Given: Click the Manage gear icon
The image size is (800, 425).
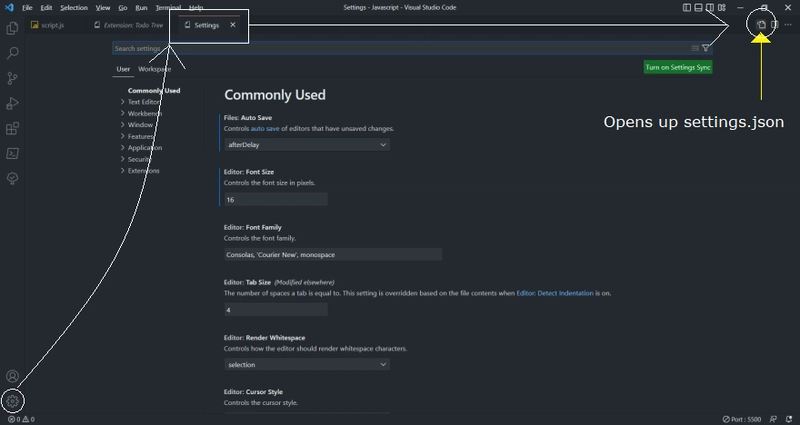Looking at the screenshot, I should [12, 401].
